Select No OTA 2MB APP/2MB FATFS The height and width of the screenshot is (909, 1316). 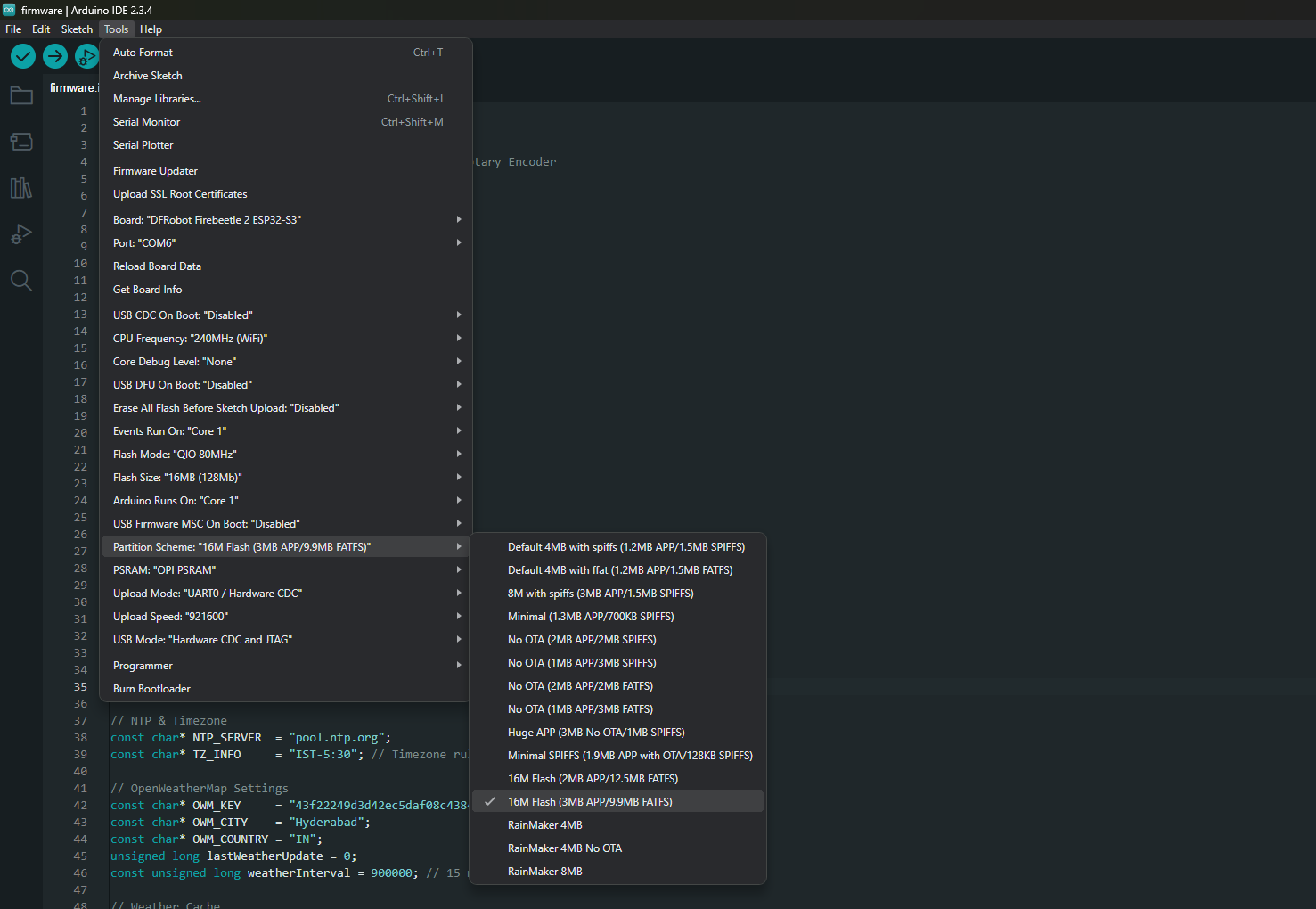618,686
